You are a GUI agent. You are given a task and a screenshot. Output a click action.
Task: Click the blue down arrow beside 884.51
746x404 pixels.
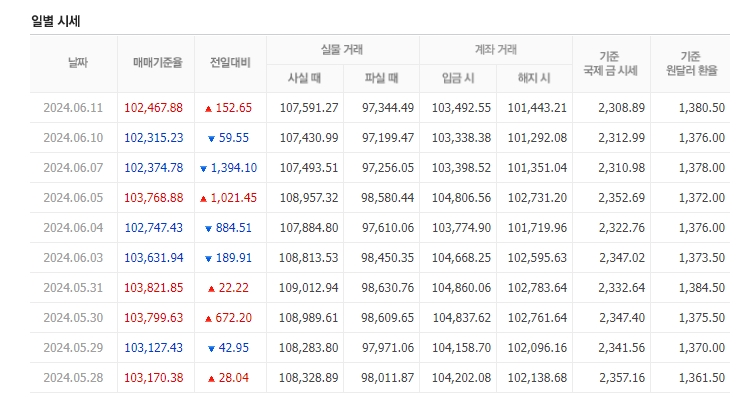point(208,228)
